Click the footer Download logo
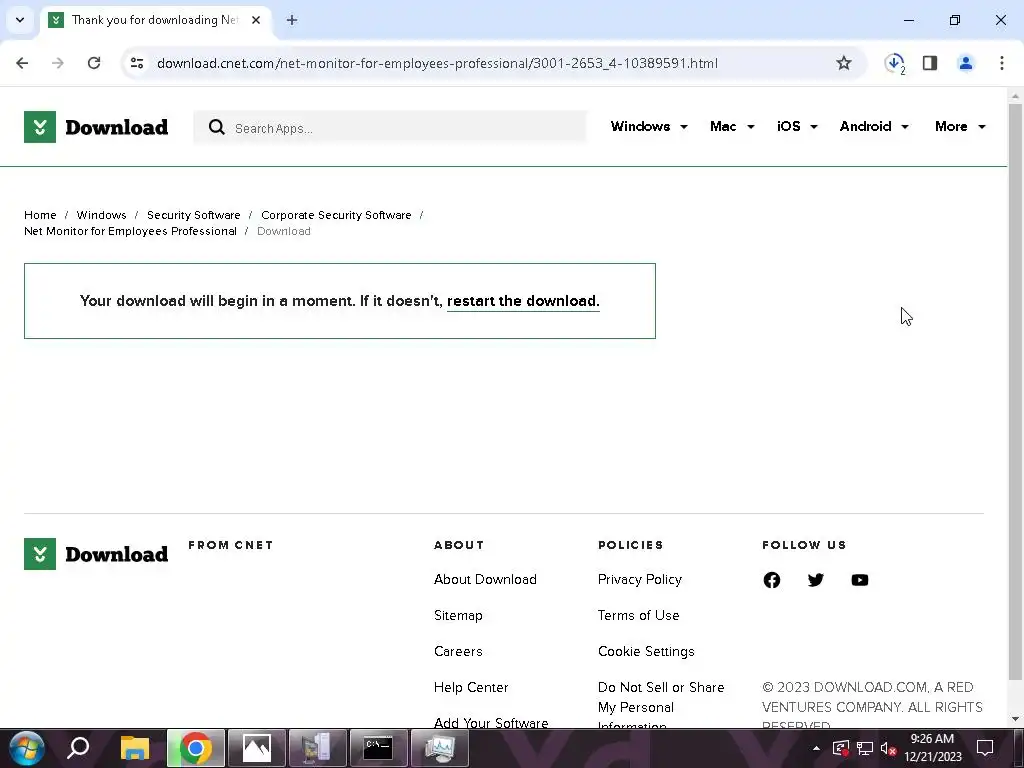 [x=96, y=554]
